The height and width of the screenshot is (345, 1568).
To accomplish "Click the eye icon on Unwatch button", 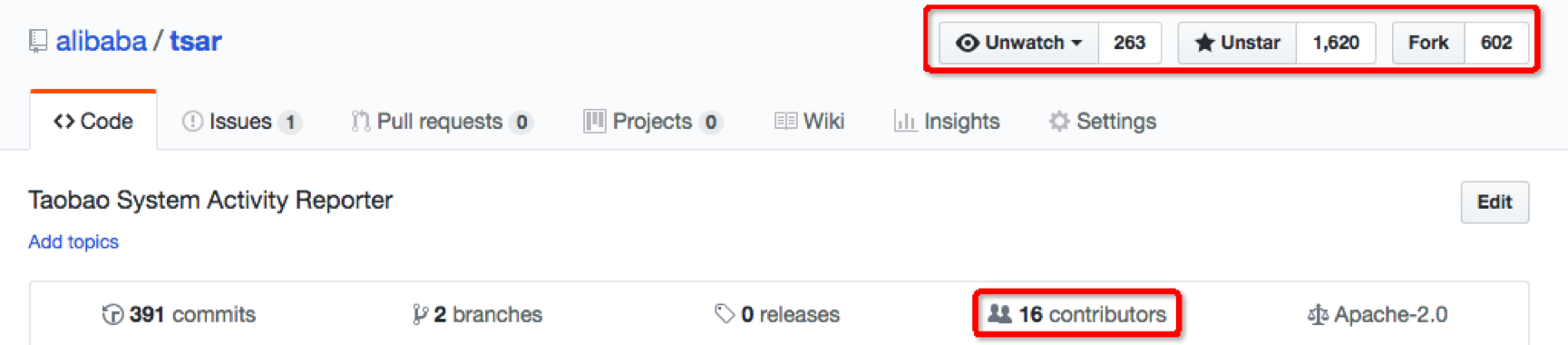I will (x=967, y=43).
